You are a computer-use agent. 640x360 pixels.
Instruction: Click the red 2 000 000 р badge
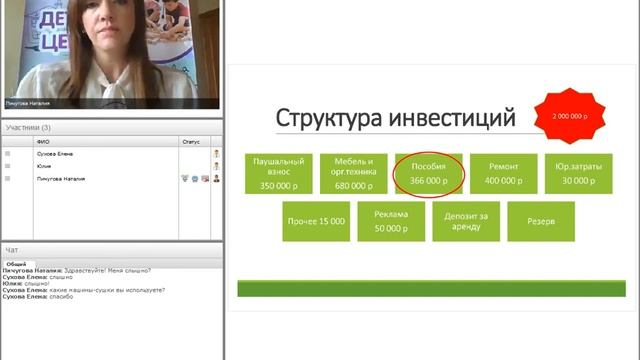[x=570, y=116]
